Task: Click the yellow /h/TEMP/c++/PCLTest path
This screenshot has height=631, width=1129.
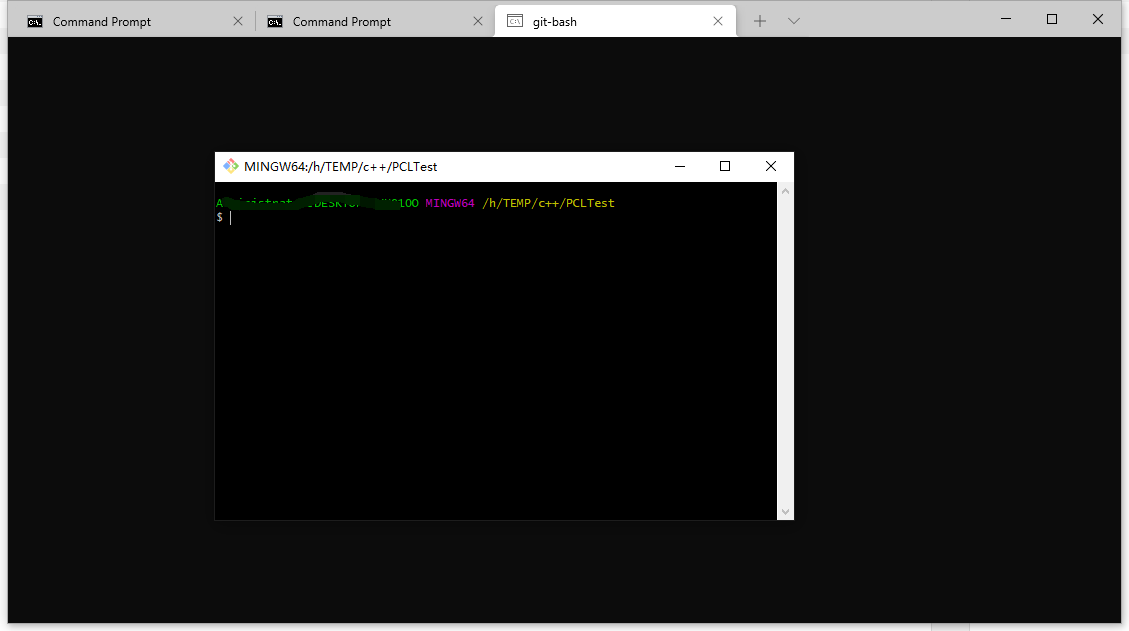Action: click(x=548, y=203)
